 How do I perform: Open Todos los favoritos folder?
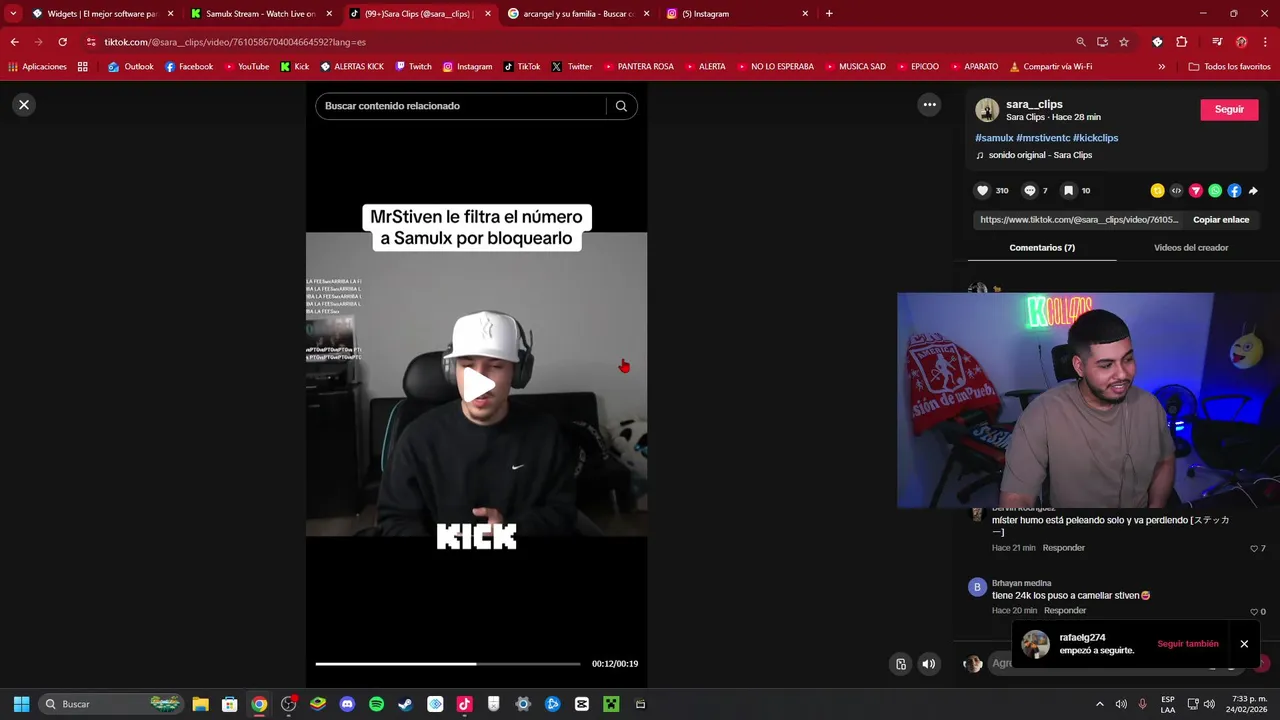coord(1229,67)
